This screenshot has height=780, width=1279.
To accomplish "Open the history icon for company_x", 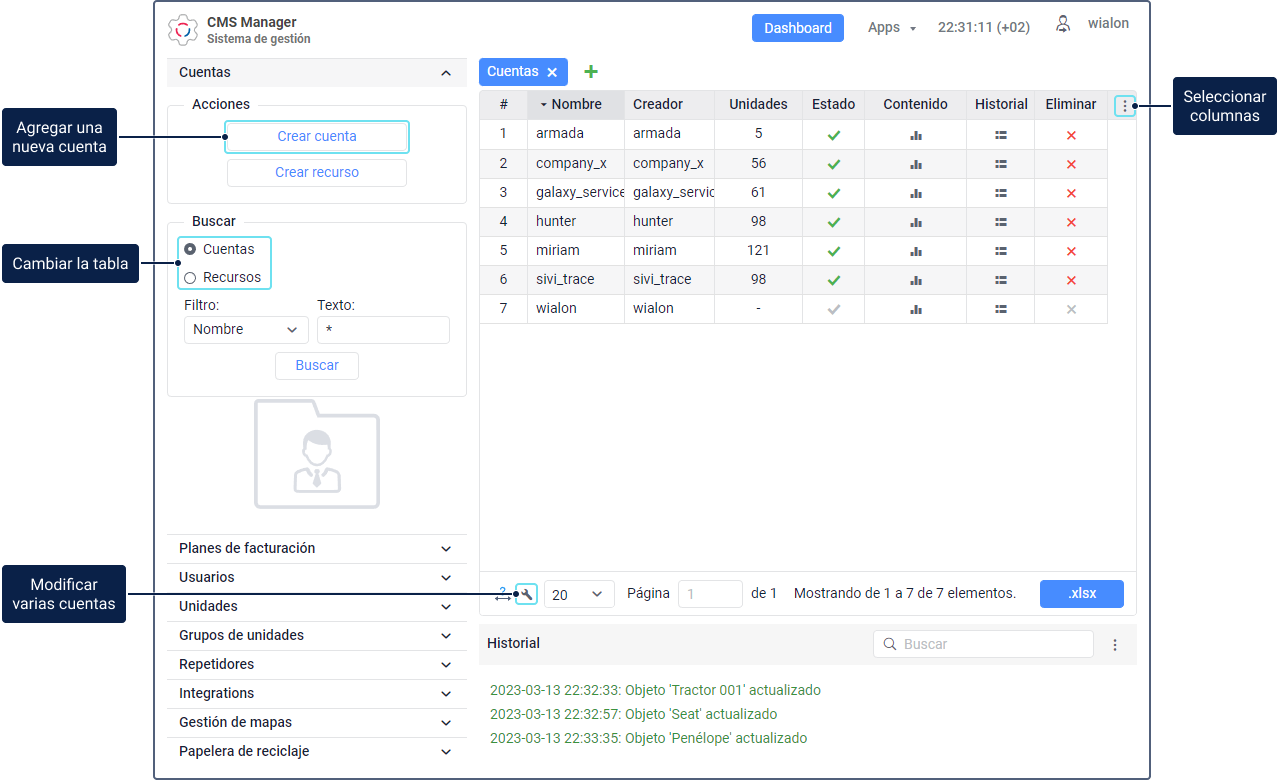I will point(1000,164).
